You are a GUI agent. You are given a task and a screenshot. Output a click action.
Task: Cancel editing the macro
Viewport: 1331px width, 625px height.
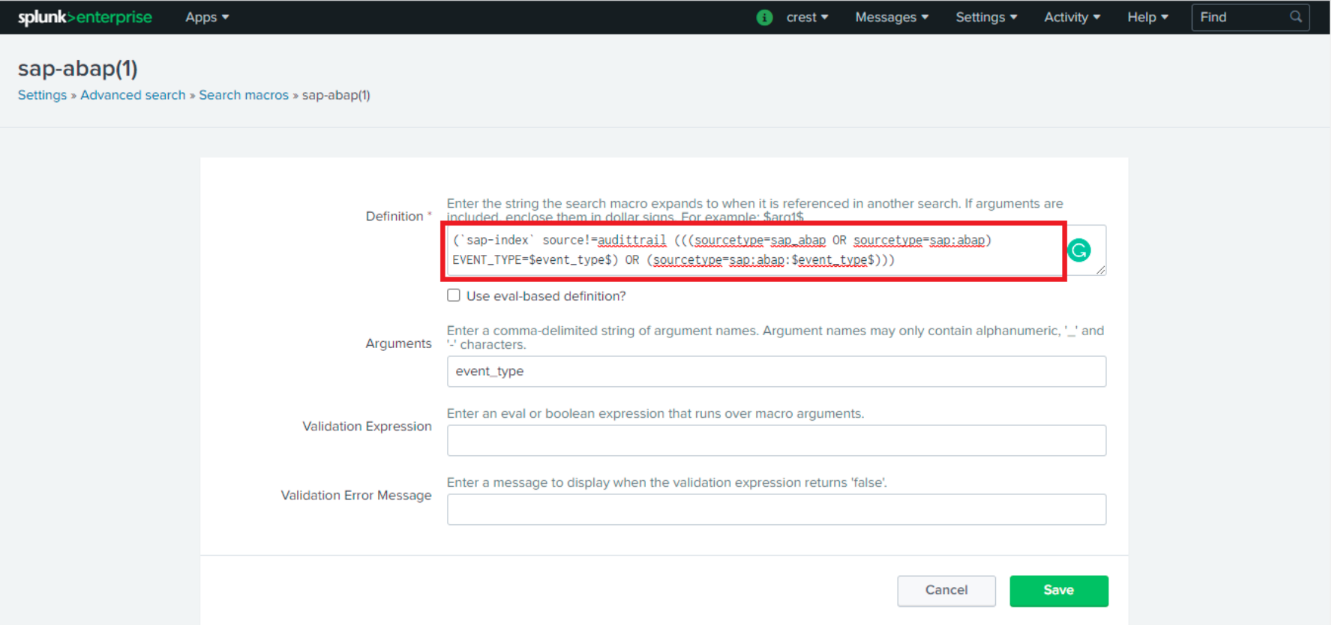[946, 590]
